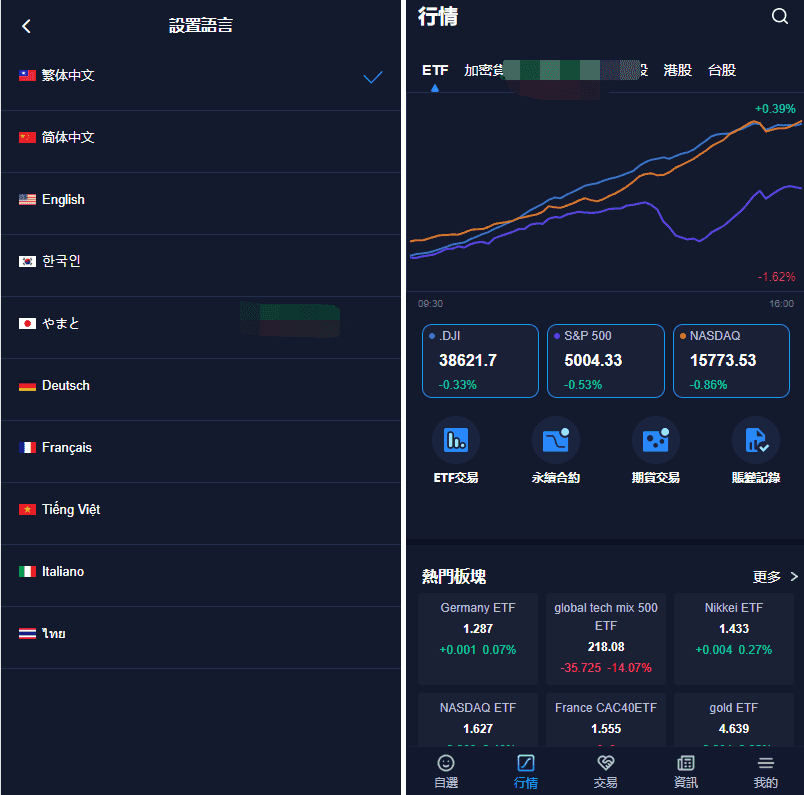Open search with the magnifier icon
Screen dimensions: 804x795
(780, 16)
